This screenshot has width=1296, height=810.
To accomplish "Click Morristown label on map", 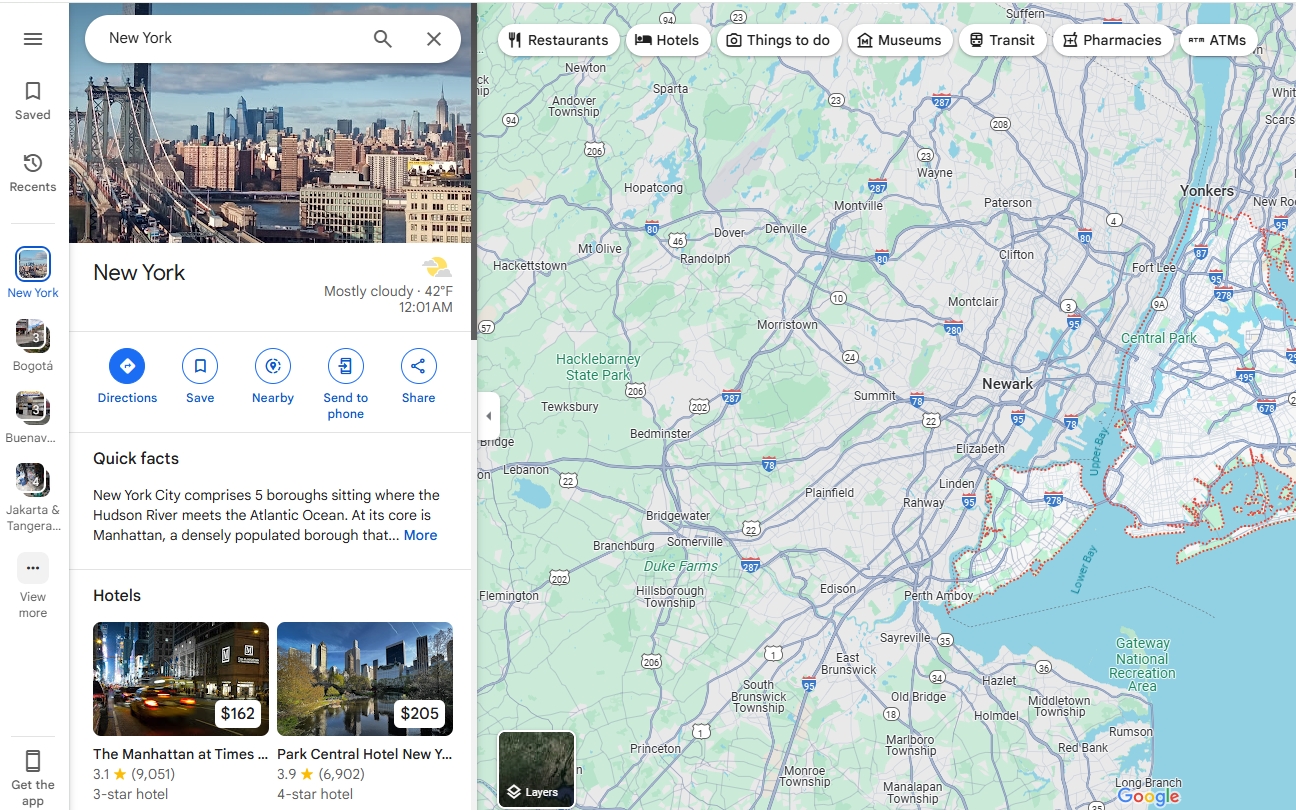I will point(787,325).
